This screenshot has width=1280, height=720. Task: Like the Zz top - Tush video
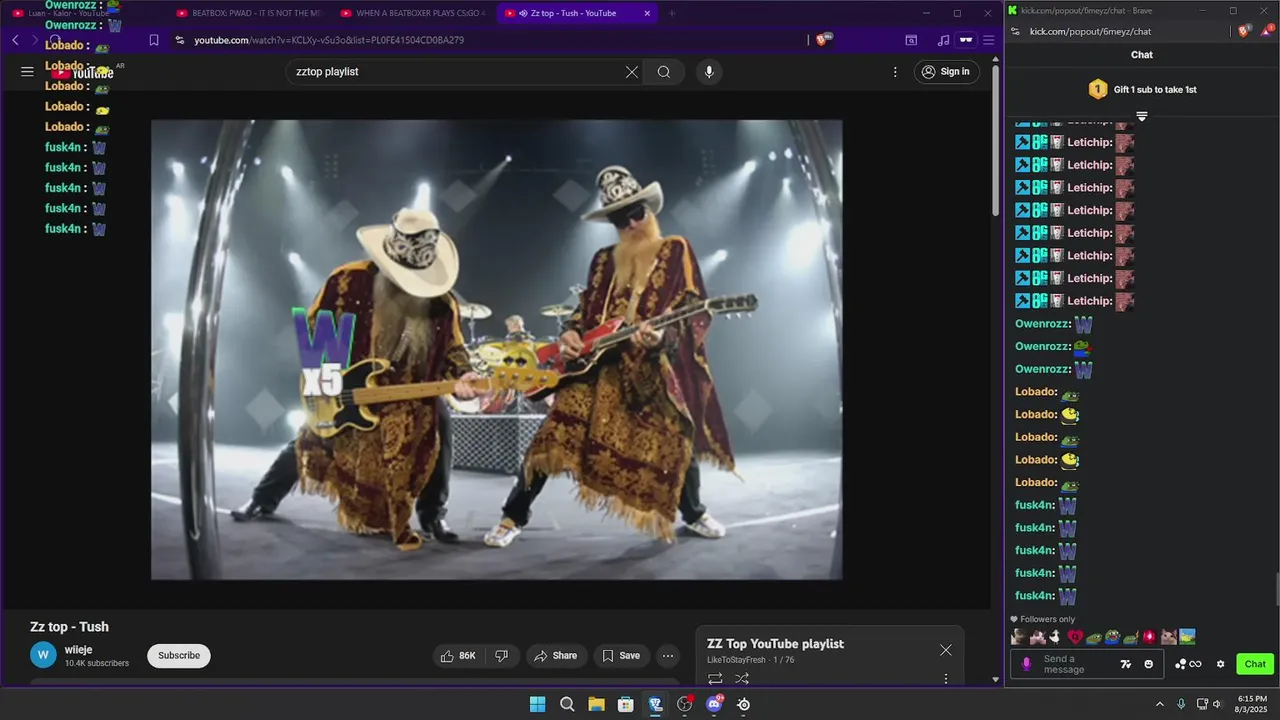[x=459, y=656]
